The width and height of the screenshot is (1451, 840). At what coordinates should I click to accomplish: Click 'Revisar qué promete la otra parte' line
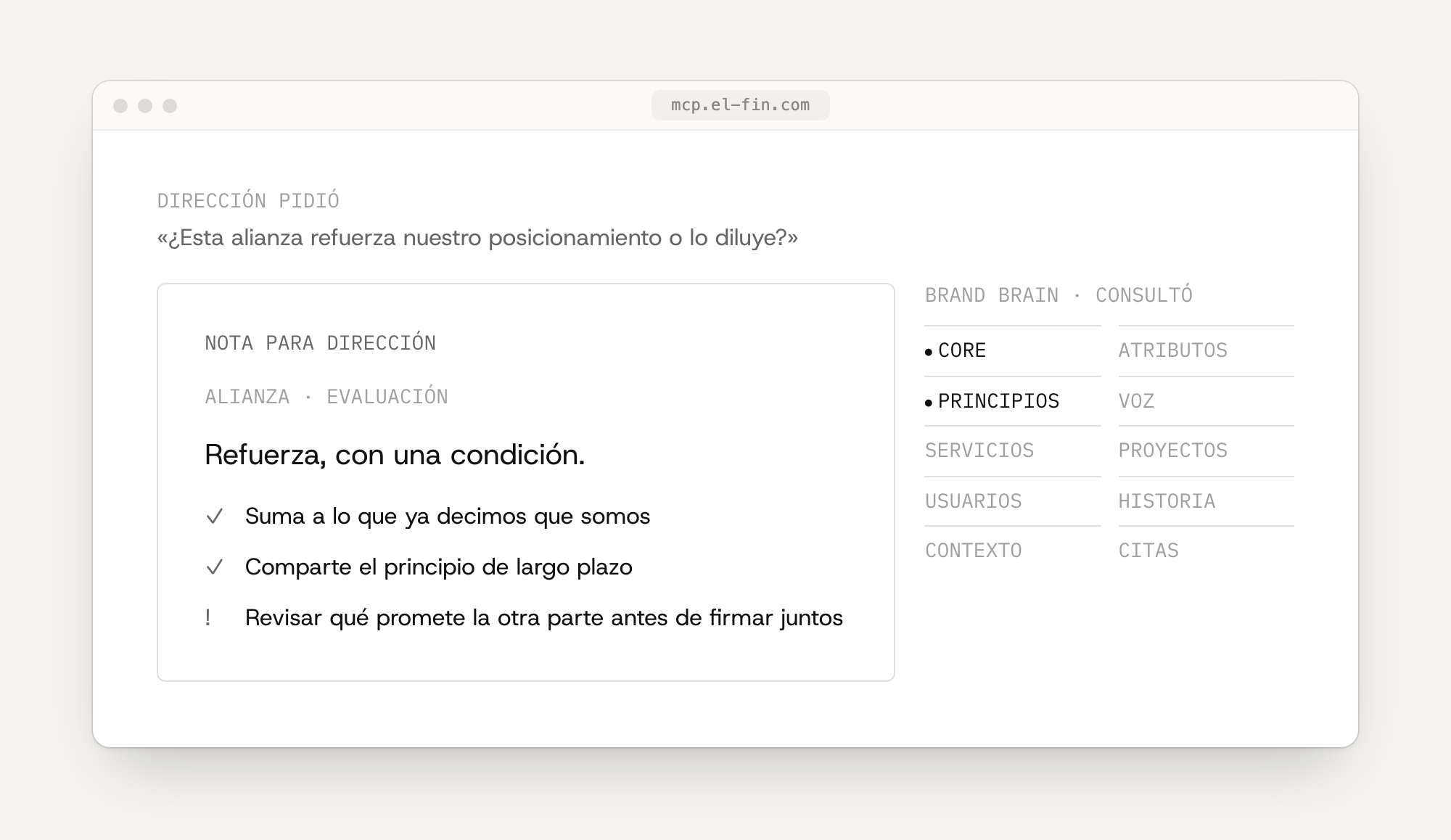click(x=544, y=618)
